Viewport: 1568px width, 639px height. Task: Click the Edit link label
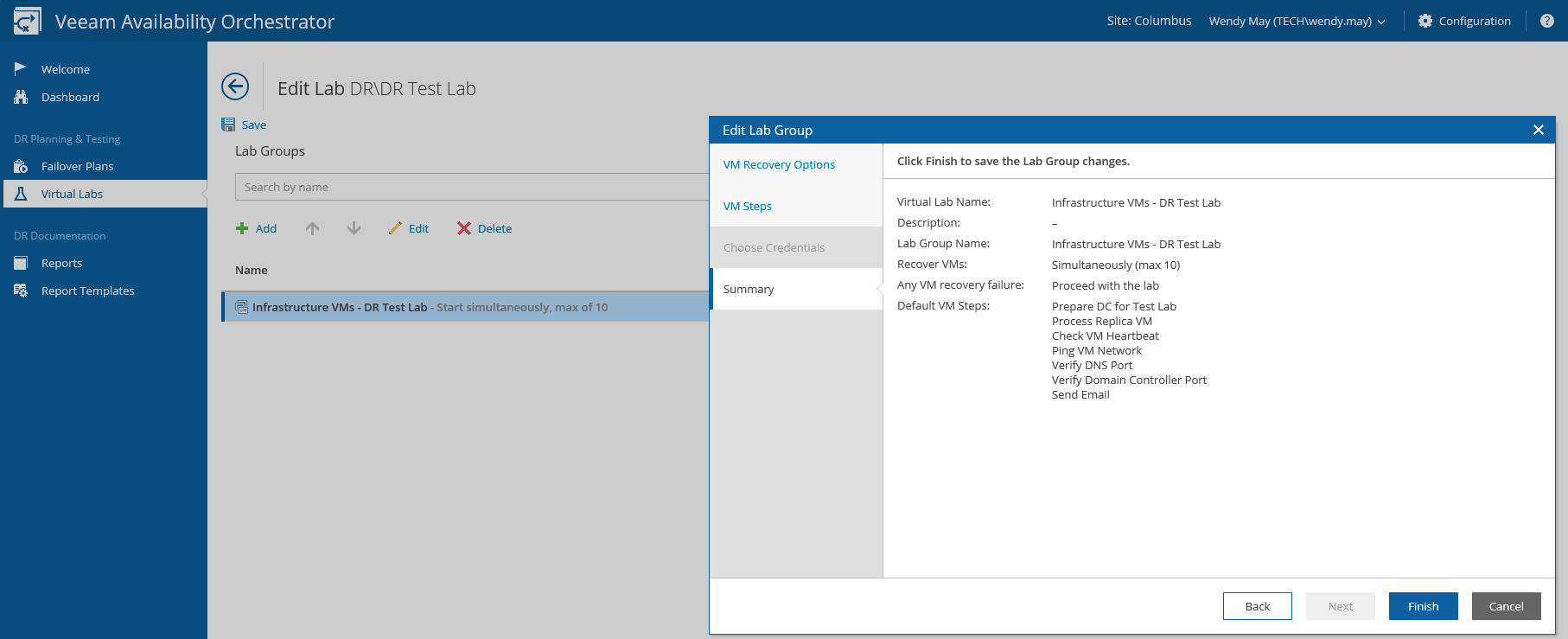419,228
